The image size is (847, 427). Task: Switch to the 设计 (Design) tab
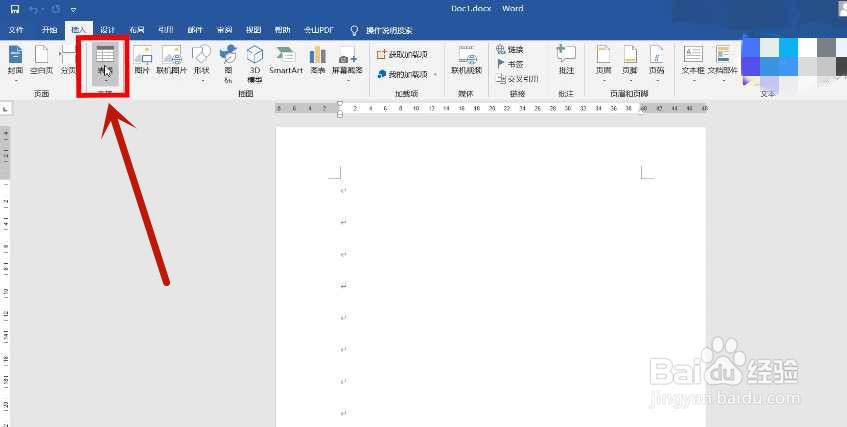pyautogui.click(x=107, y=30)
